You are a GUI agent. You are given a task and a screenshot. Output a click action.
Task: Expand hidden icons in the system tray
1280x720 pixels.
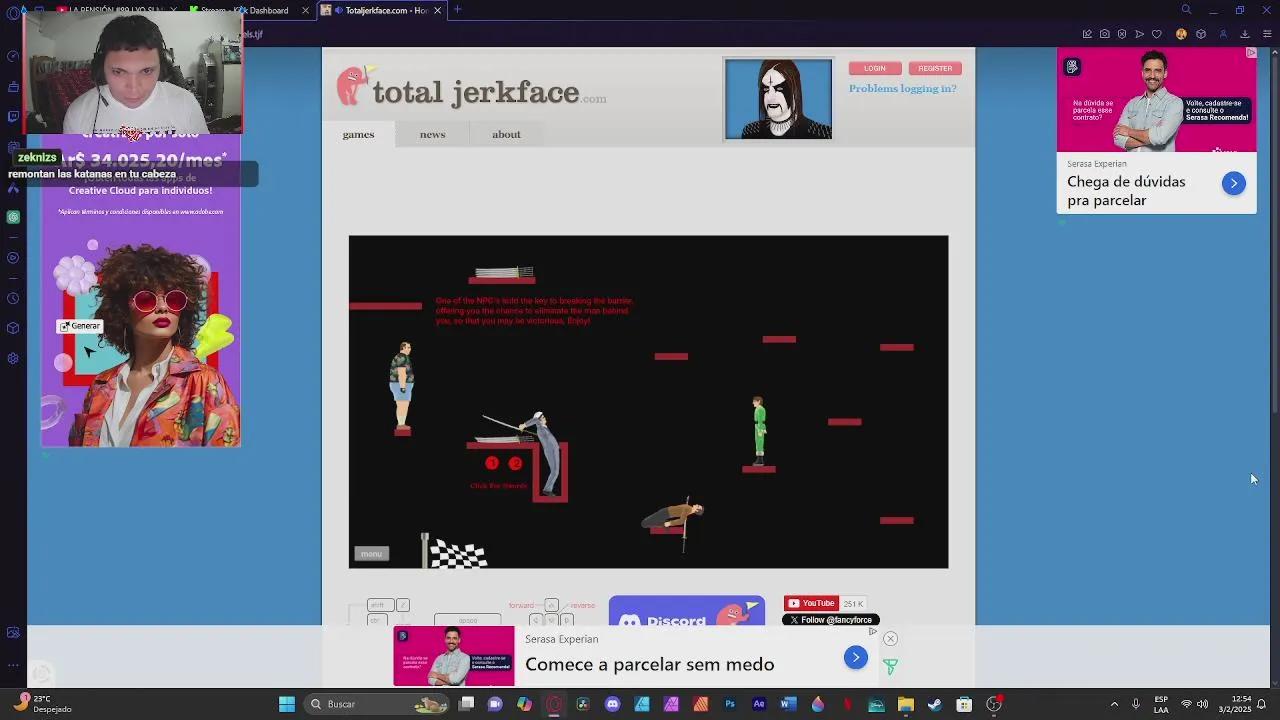point(1114,704)
